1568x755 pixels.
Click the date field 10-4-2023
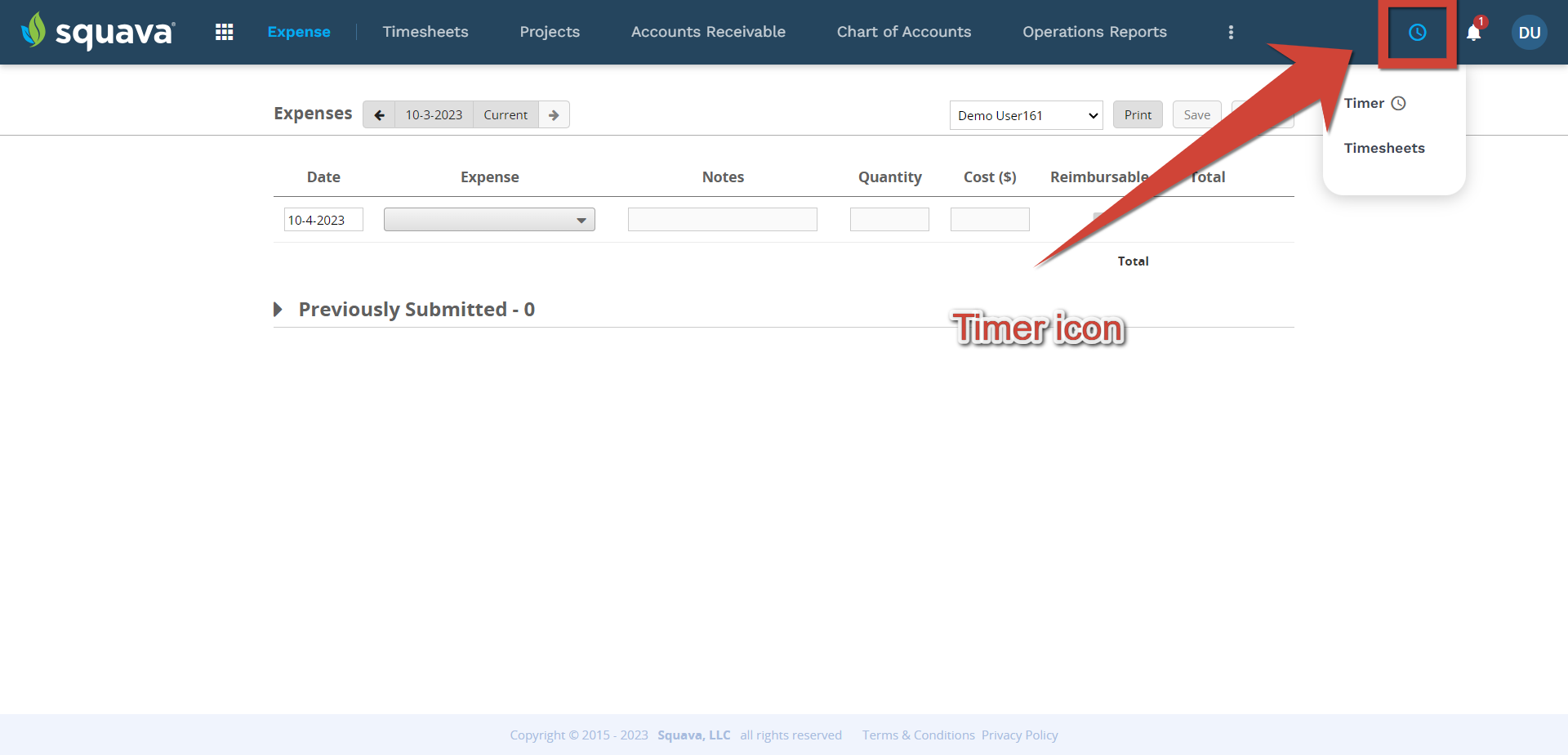tap(323, 220)
